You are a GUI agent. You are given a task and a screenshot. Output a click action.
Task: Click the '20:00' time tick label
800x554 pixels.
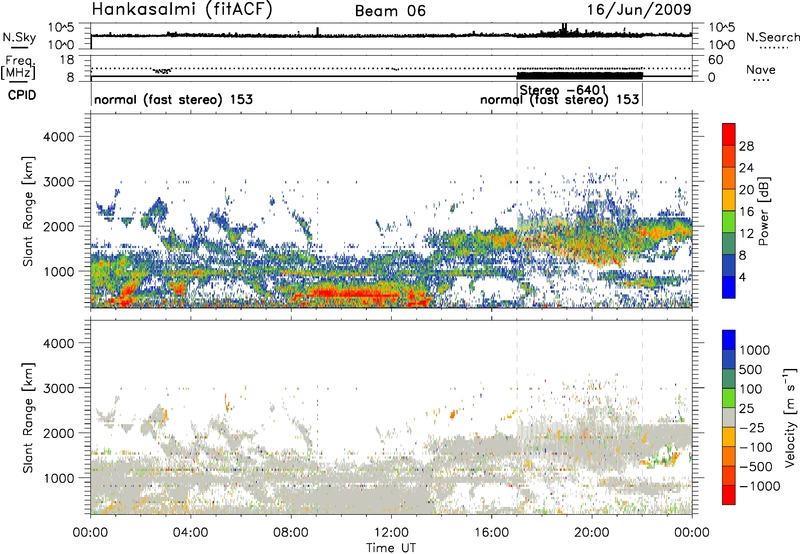(592, 533)
